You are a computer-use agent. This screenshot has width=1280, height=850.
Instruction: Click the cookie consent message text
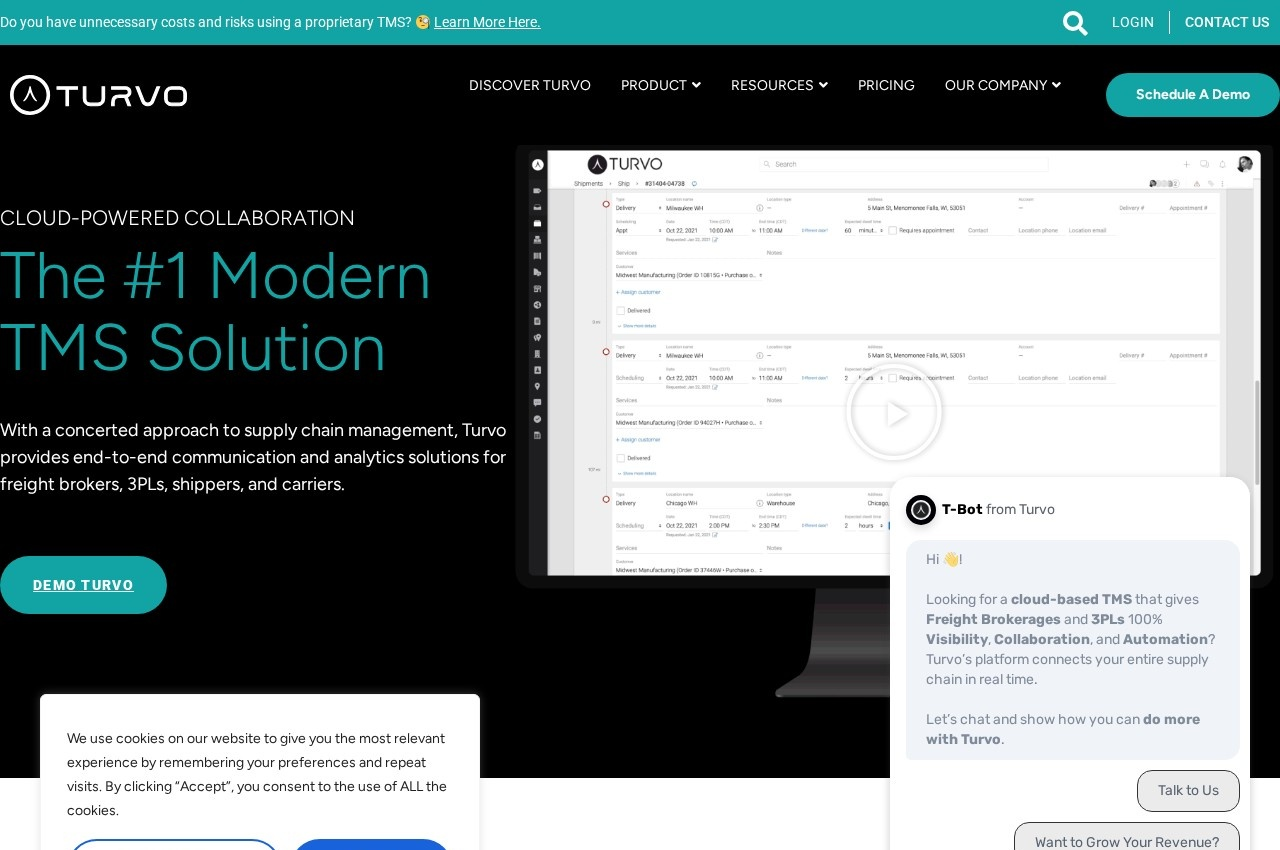(257, 774)
